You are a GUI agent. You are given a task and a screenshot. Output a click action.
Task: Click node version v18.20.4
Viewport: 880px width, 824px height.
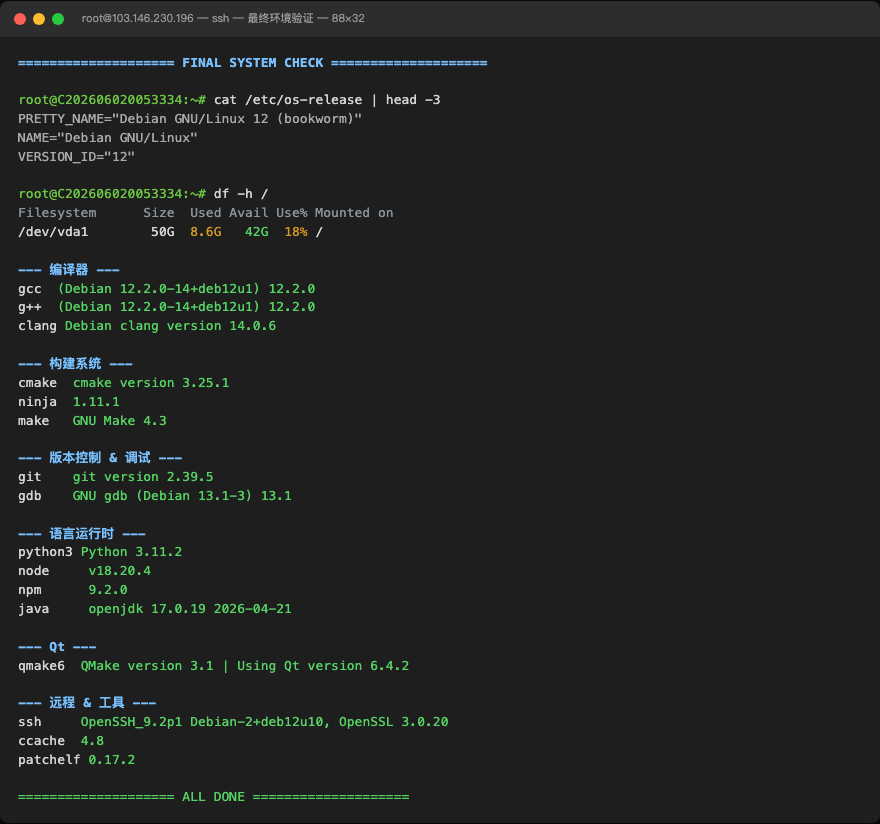[x=120, y=571]
